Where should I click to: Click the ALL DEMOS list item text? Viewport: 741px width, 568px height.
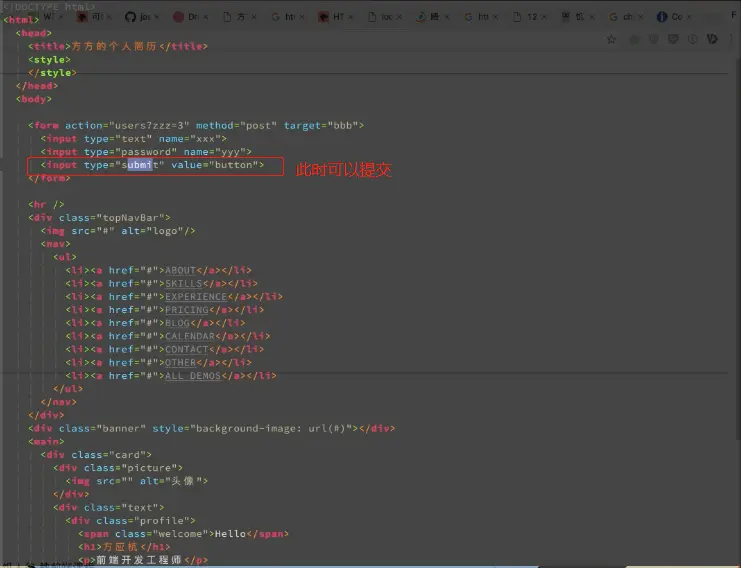pos(193,376)
